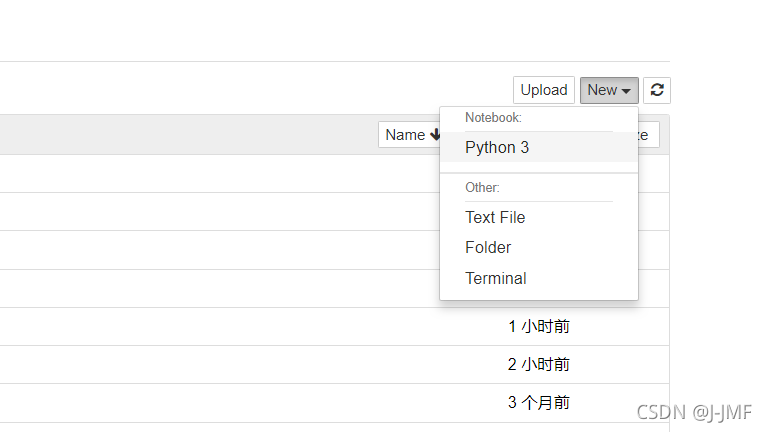Screen dimensions: 767x432
Task: Click the Upload button
Action: [x=544, y=90]
